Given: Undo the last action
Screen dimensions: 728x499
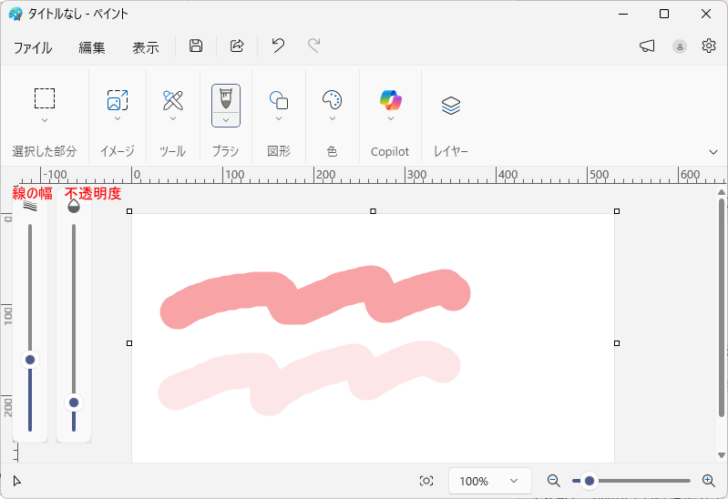Looking at the screenshot, I should [x=278, y=46].
